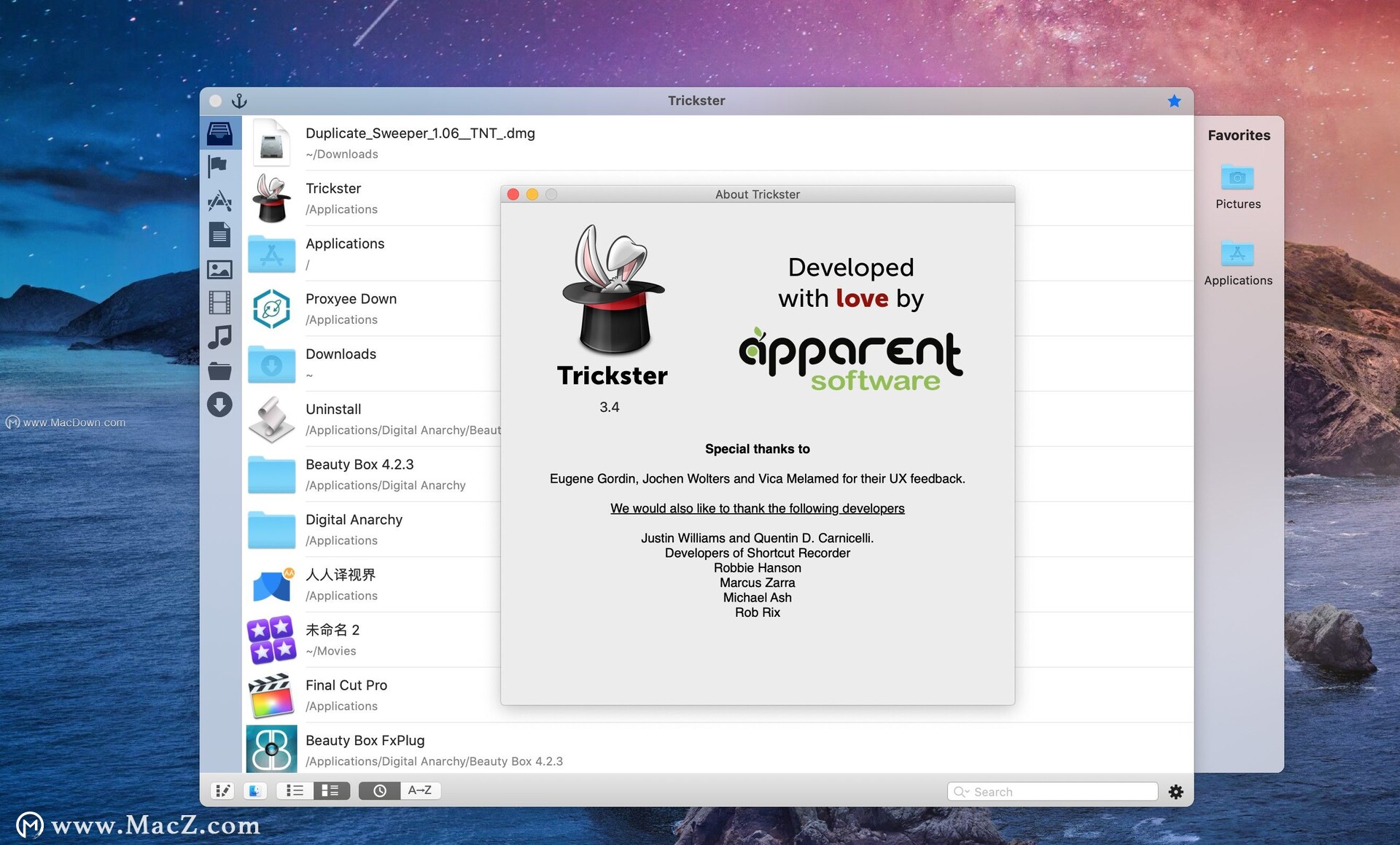This screenshot has height=845, width=1400.
Task: Open Pictures folder in Favorites
Action: 1237,187
